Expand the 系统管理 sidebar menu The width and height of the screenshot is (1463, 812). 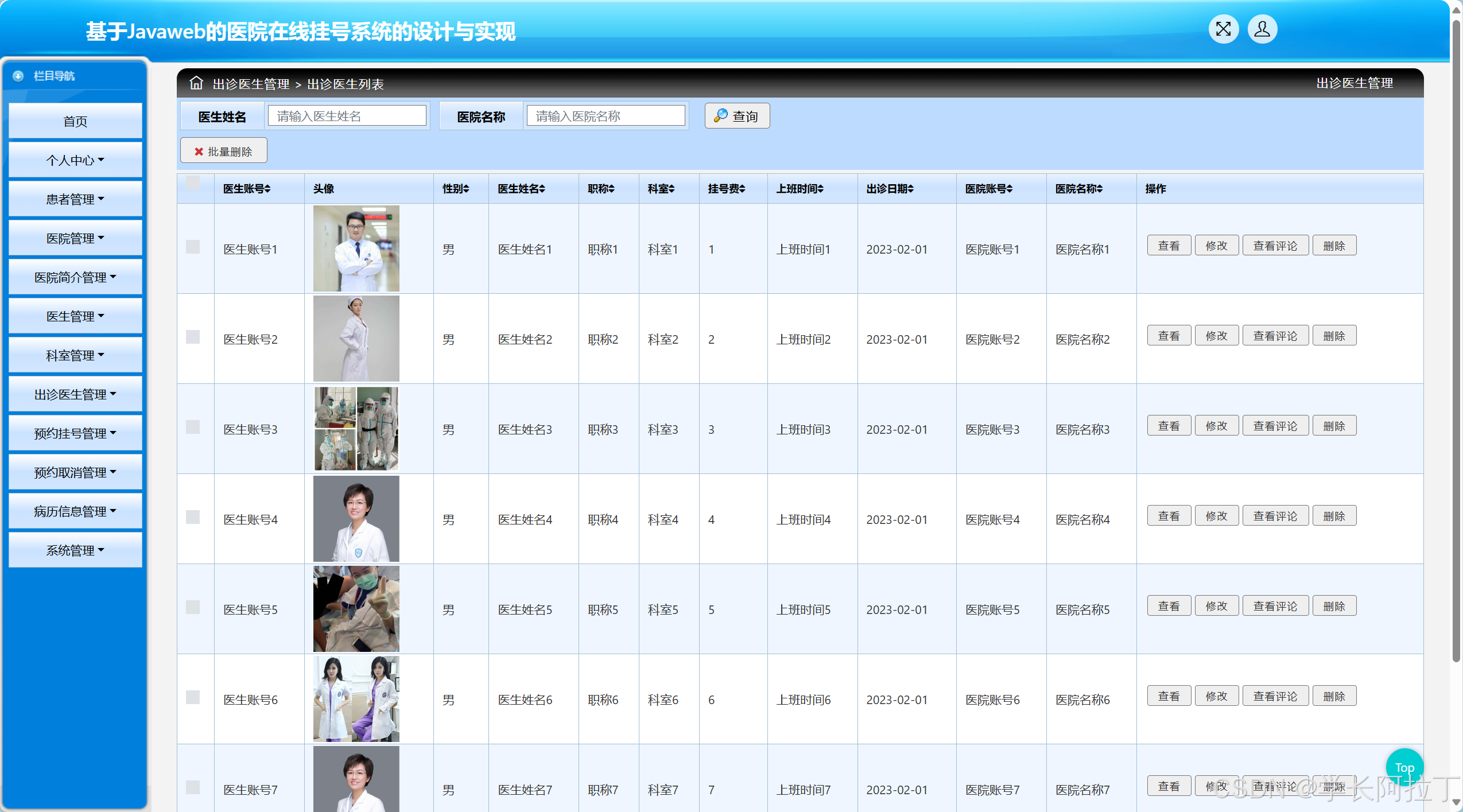pyautogui.click(x=75, y=550)
